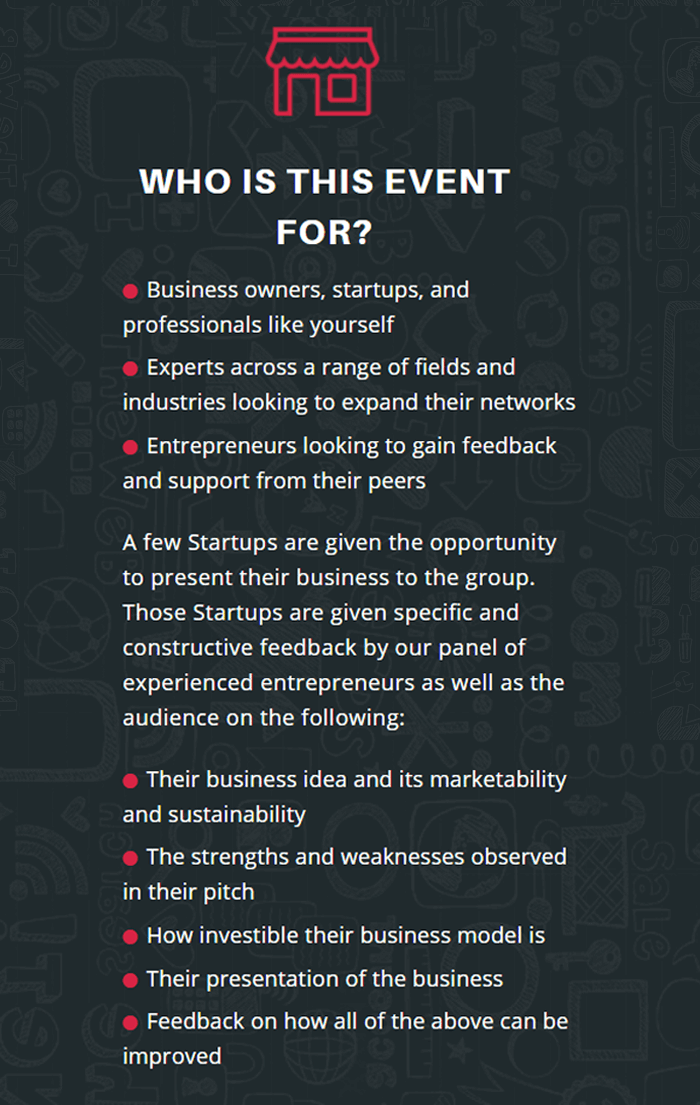Image resolution: width=700 pixels, height=1105 pixels.
Task: Click 'How investible their business model is'
Action: click(346, 935)
